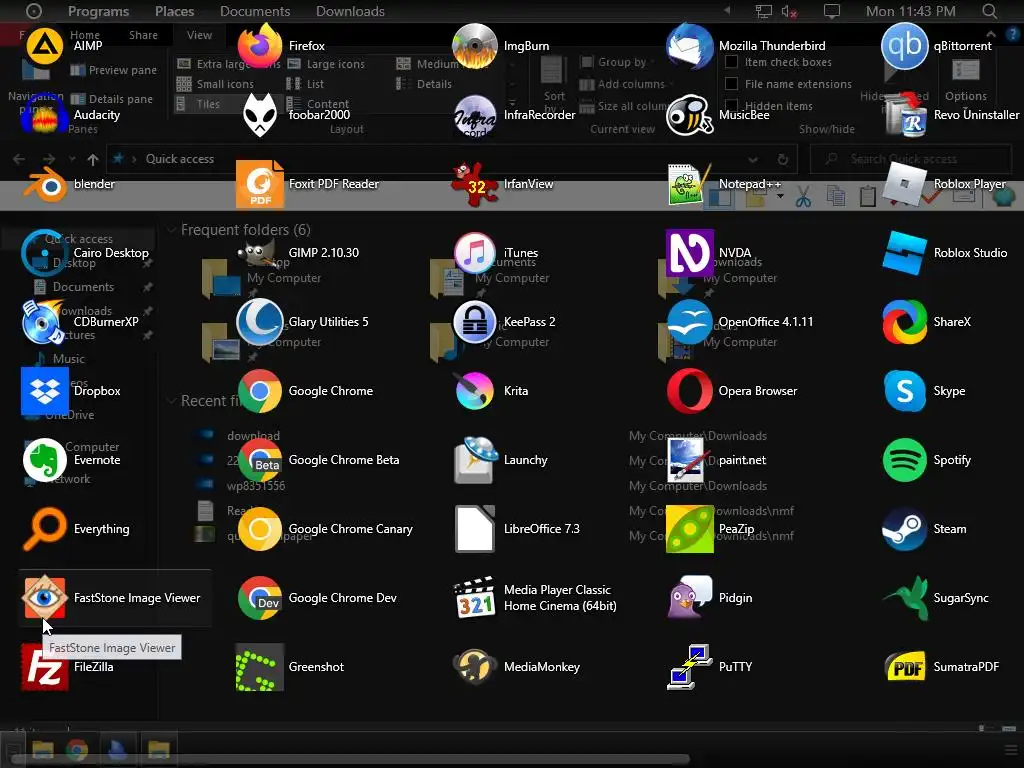Open MediaMonkey
This screenshot has width=1024, height=768.
517,667
